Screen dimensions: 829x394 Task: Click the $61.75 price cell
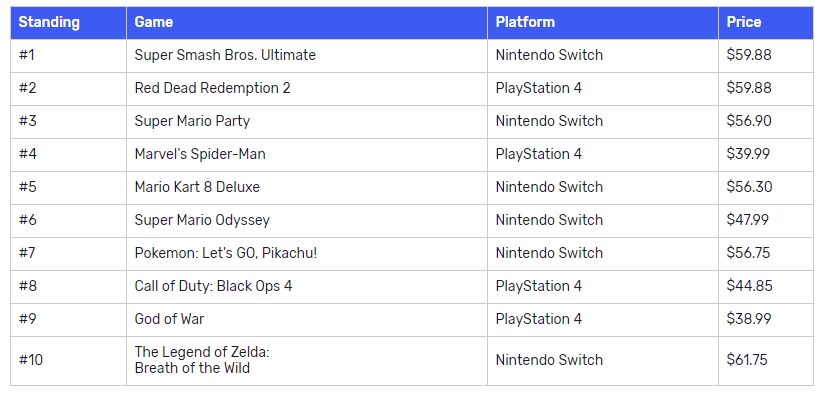coord(766,361)
